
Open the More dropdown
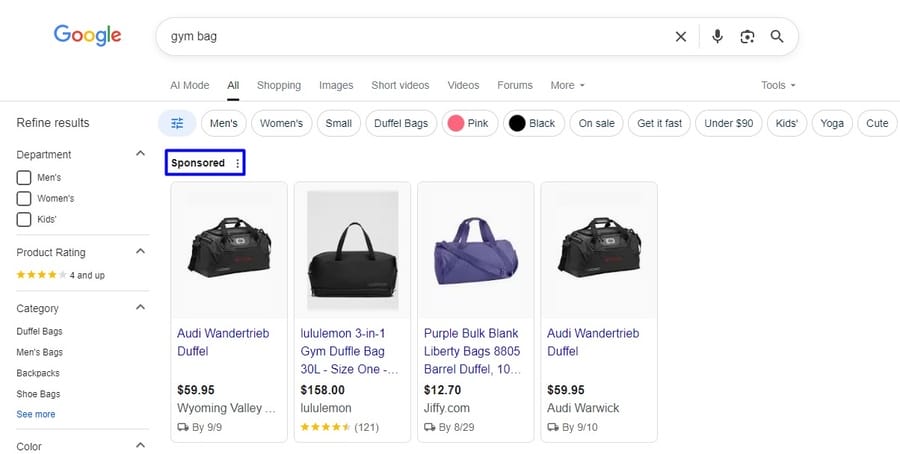click(567, 86)
